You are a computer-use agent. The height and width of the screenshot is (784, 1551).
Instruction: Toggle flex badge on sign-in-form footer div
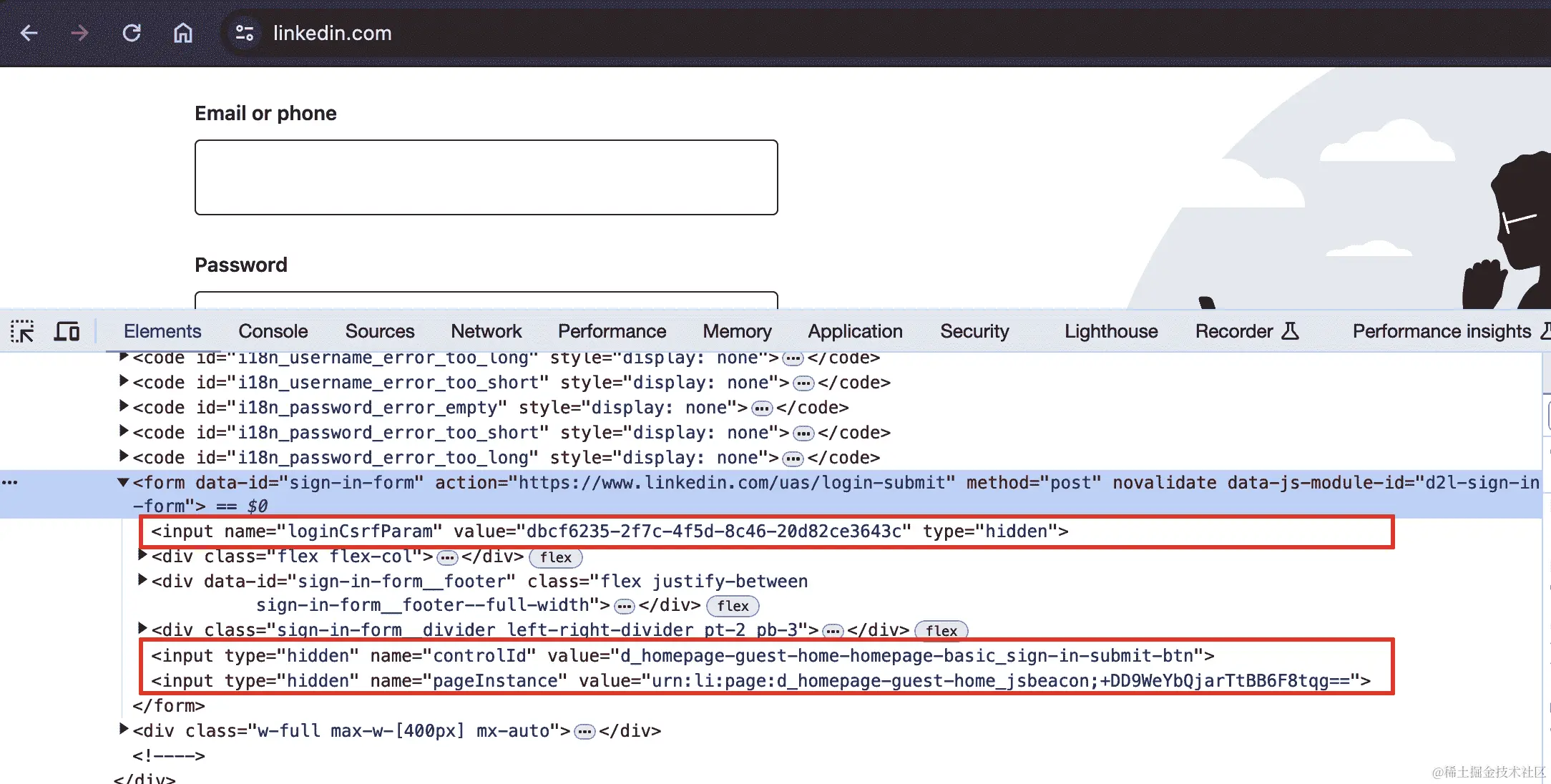[x=733, y=606]
